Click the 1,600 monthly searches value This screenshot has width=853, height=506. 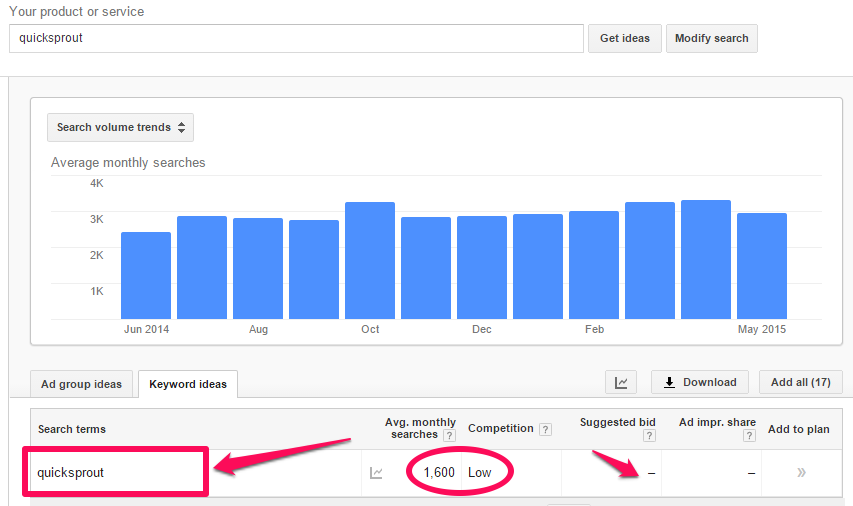tap(439, 472)
